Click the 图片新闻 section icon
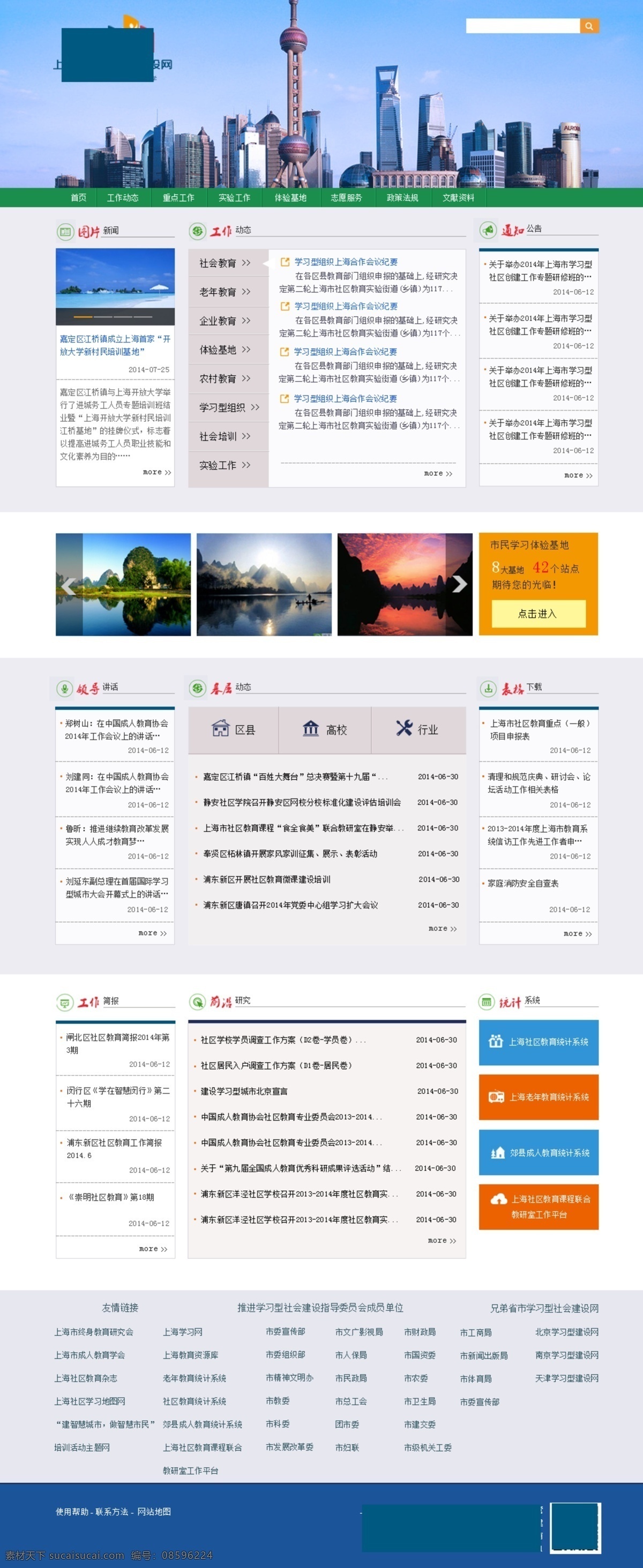This screenshot has height=1568, width=643. 65,232
